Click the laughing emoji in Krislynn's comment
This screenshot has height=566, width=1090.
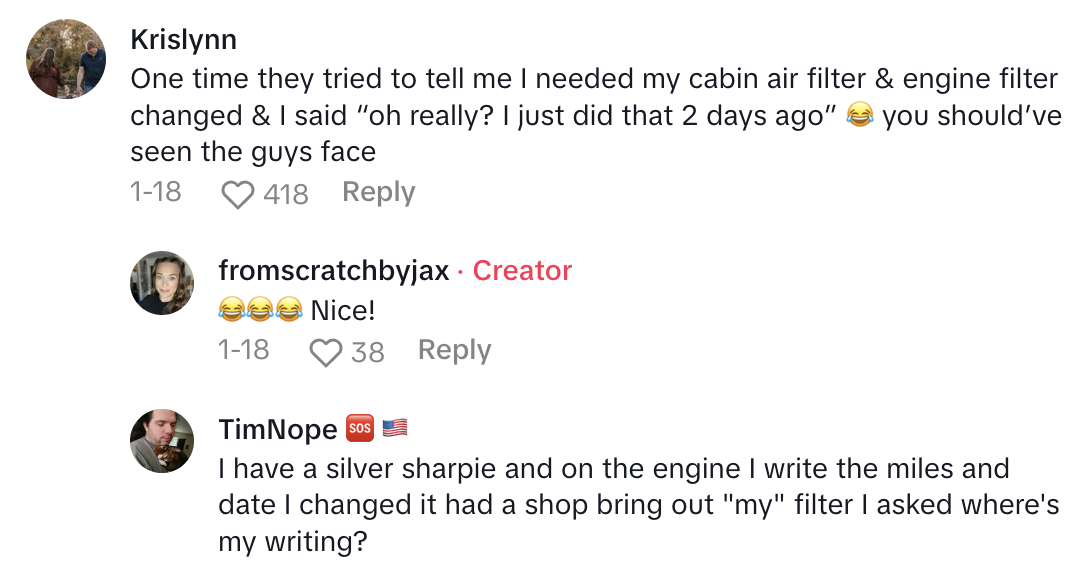(859, 116)
